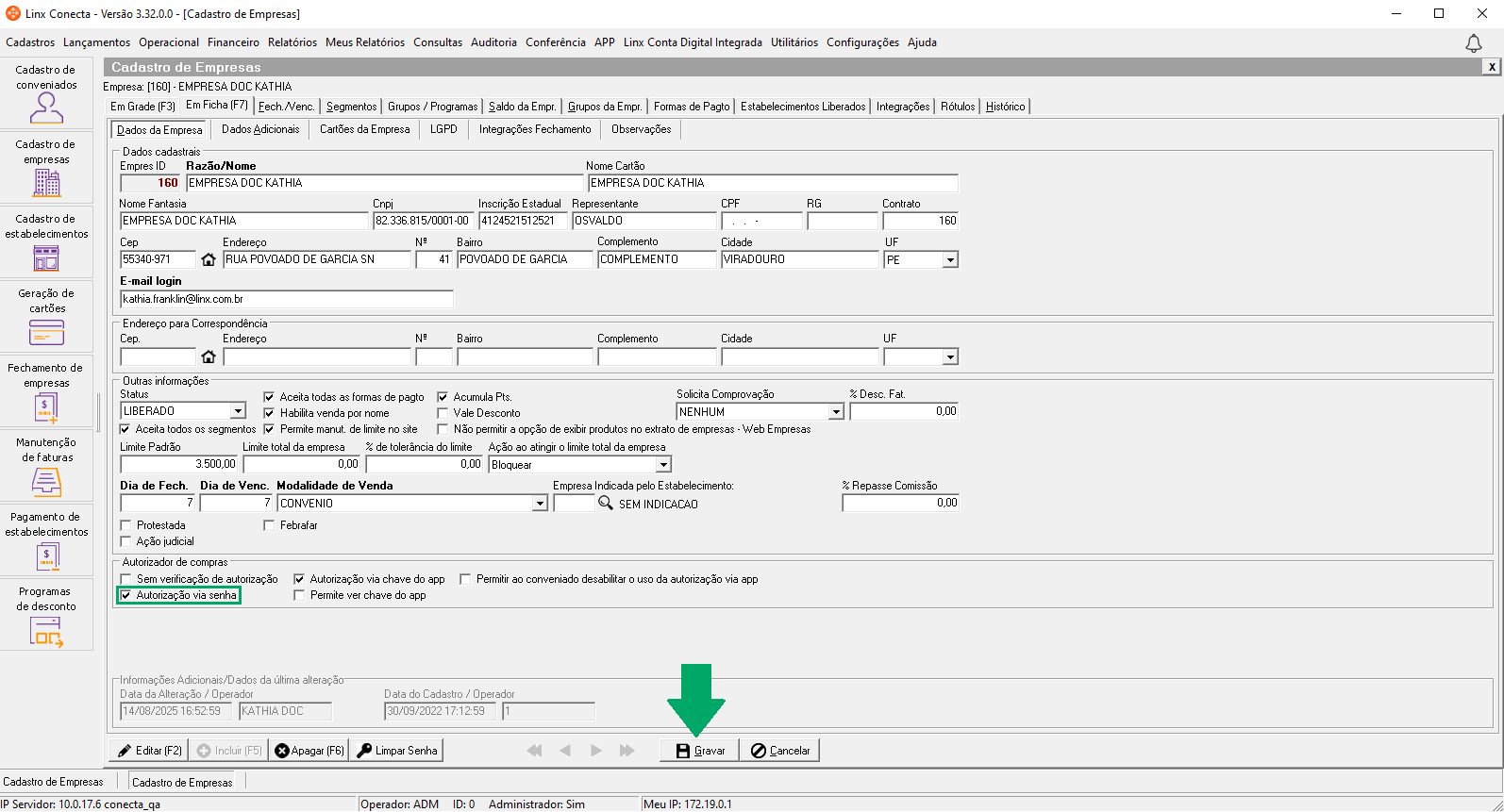1504x812 pixels.
Task: Click the Cancelar button
Action: (x=780, y=751)
